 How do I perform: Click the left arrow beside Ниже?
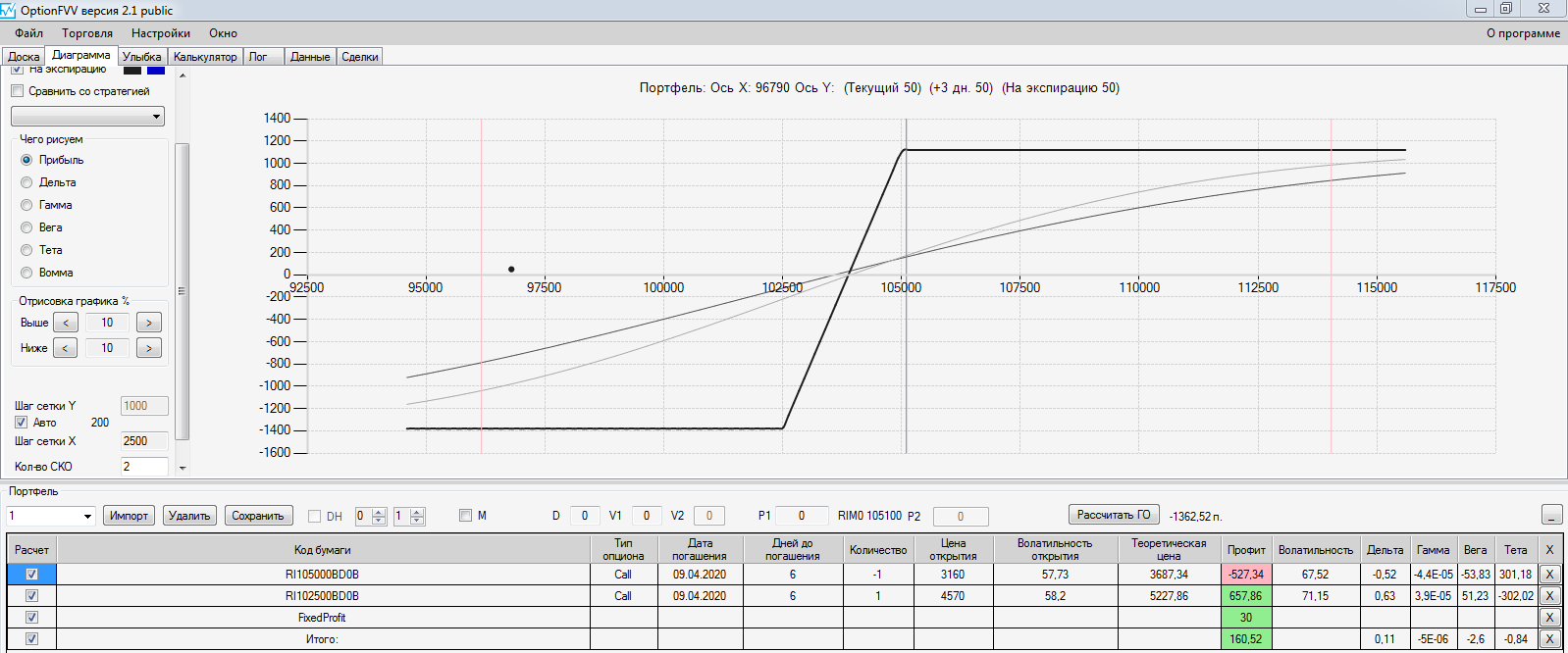(x=65, y=348)
